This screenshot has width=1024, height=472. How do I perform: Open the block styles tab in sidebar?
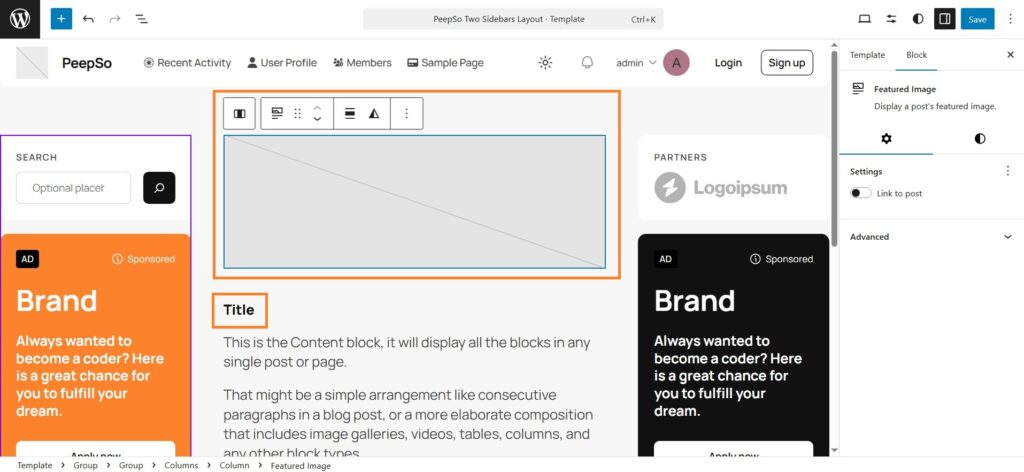[979, 138]
